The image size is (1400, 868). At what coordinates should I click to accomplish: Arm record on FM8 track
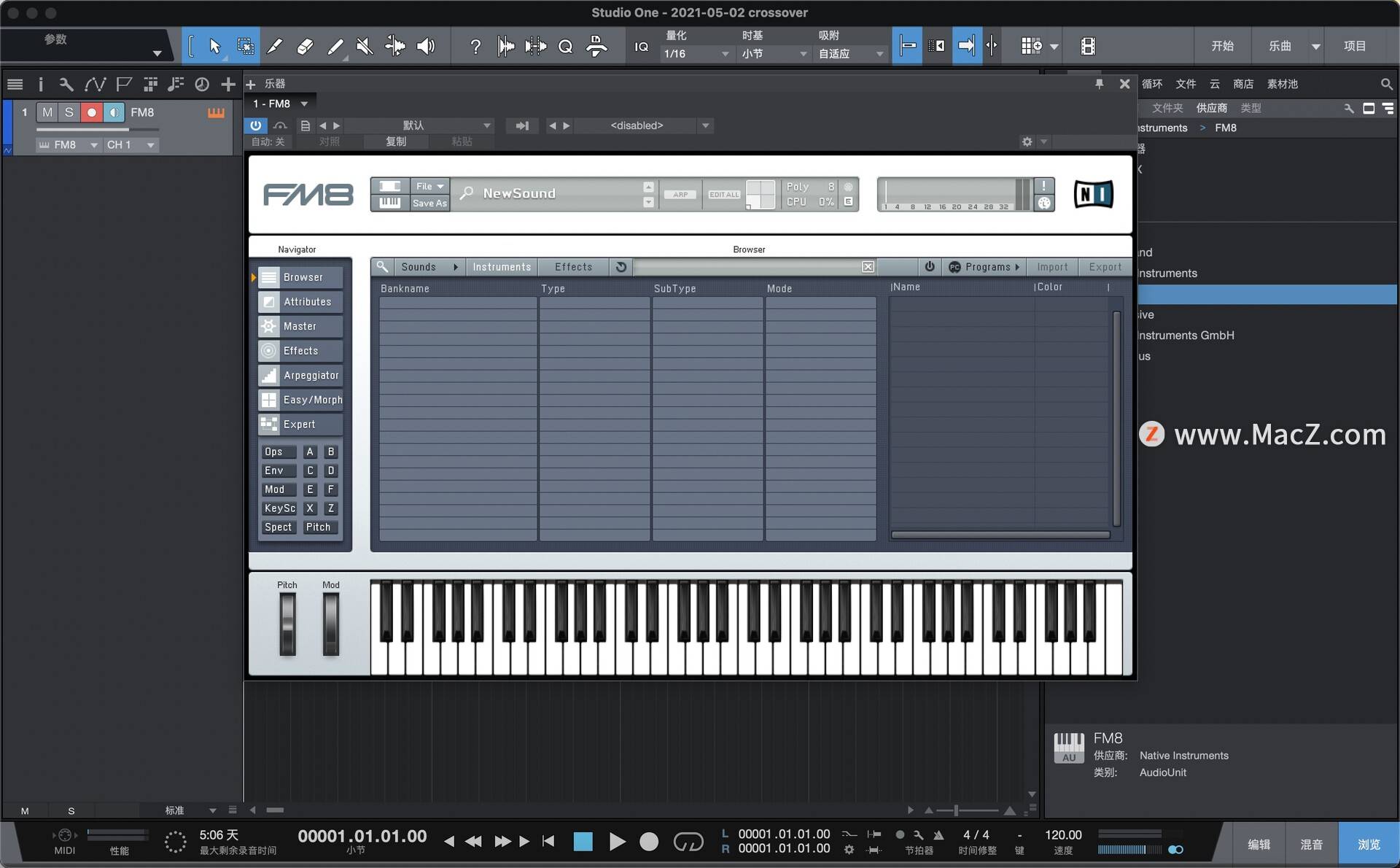pos(92,112)
